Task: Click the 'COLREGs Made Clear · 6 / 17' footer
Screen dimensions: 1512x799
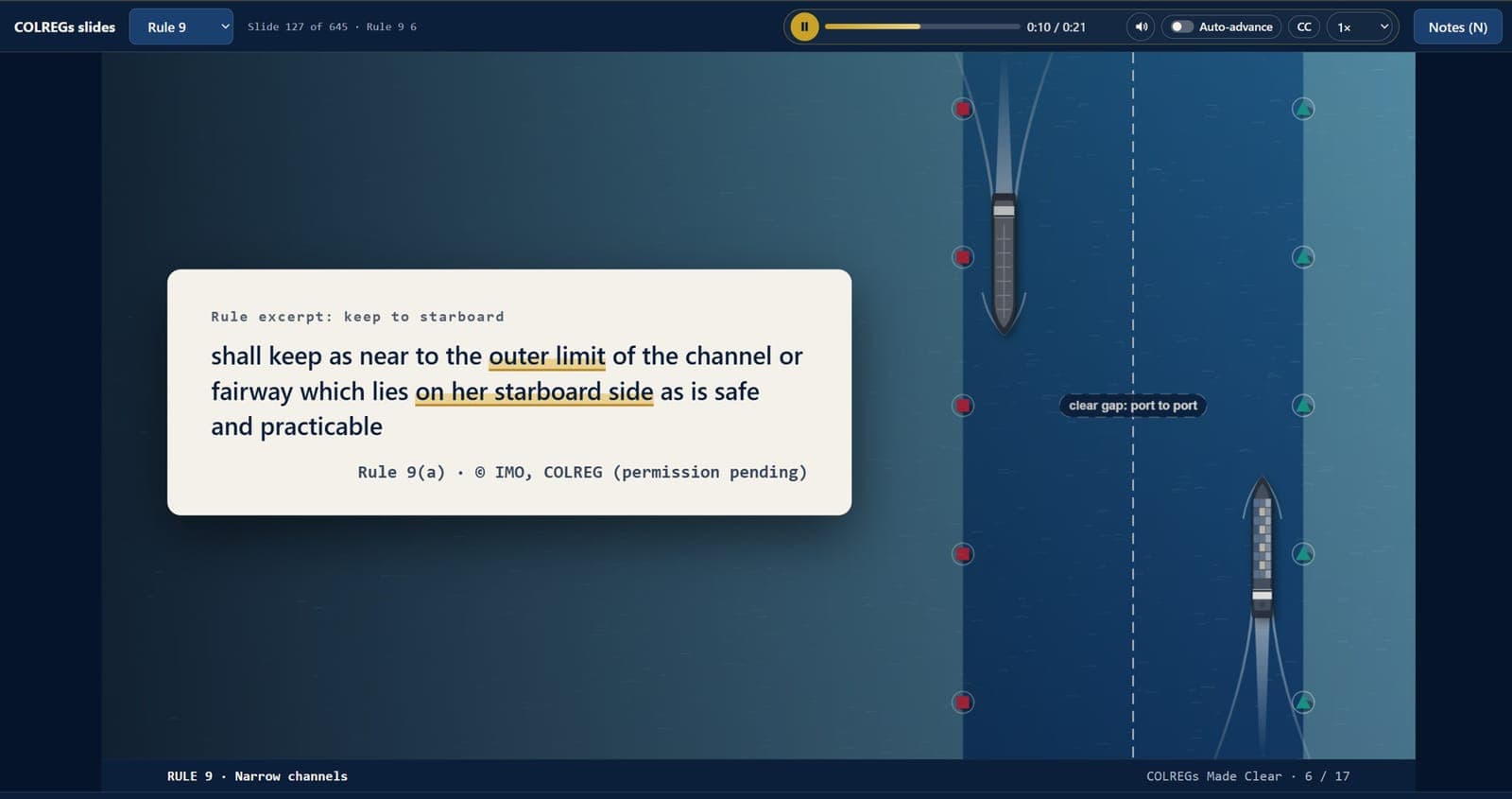Action: click(x=1247, y=776)
